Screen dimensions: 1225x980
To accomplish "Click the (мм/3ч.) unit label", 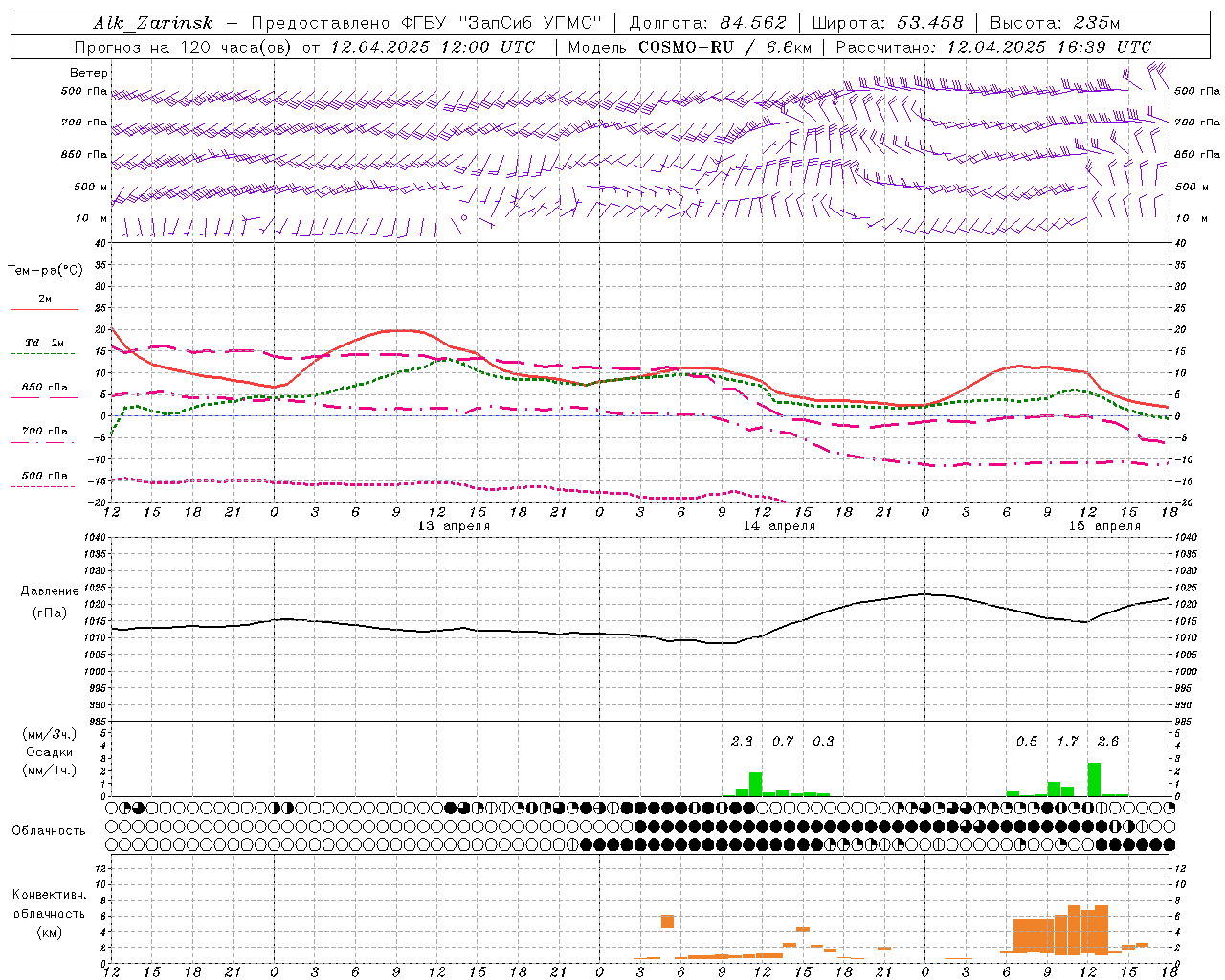I will pyautogui.click(x=50, y=734).
